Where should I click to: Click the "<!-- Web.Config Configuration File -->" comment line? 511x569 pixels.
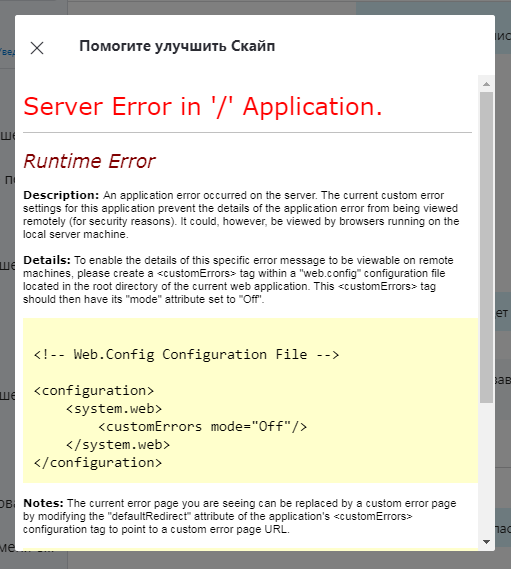(186, 354)
